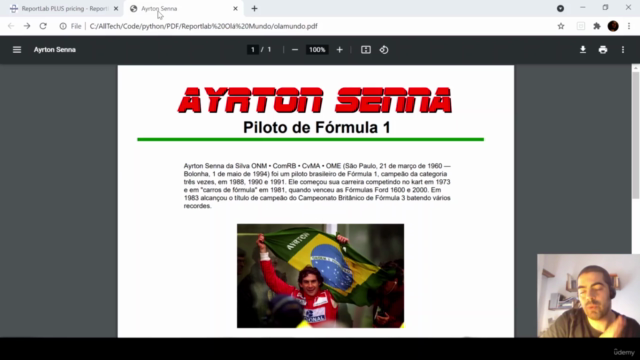Go back in browser history
Image resolution: width=640 pixels, height=360 pixels.
11,26
